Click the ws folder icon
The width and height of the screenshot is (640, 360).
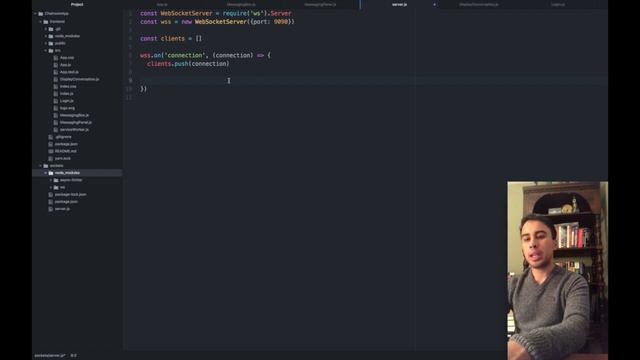(56, 187)
